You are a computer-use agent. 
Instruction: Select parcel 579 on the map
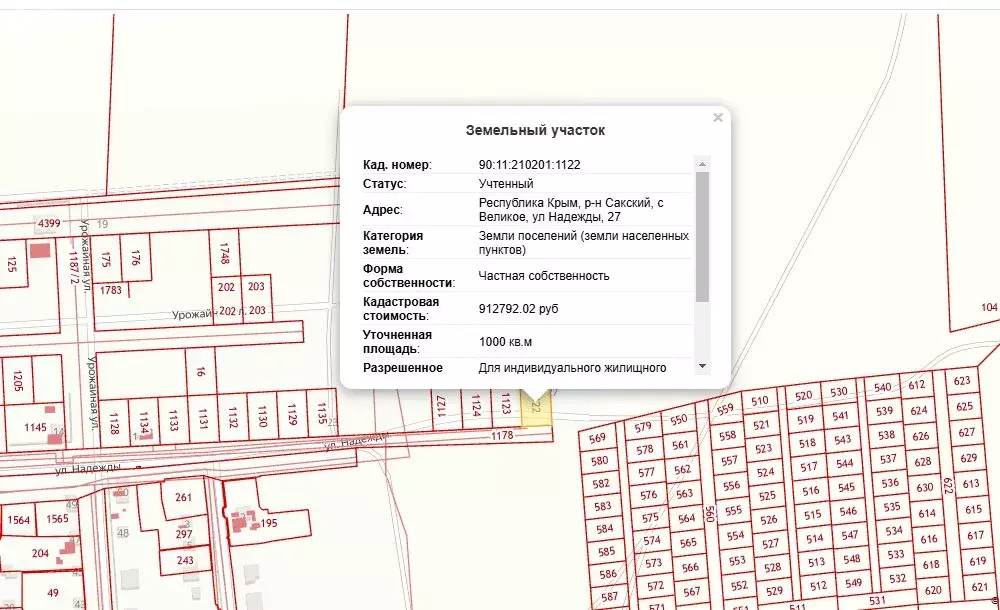[x=643, y=427]
